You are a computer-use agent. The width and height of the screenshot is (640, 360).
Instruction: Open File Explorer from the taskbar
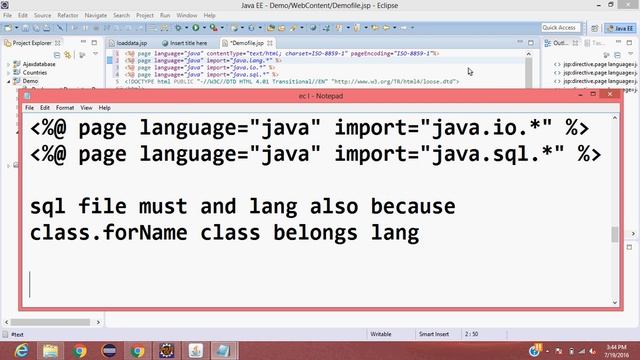point(51,351)
